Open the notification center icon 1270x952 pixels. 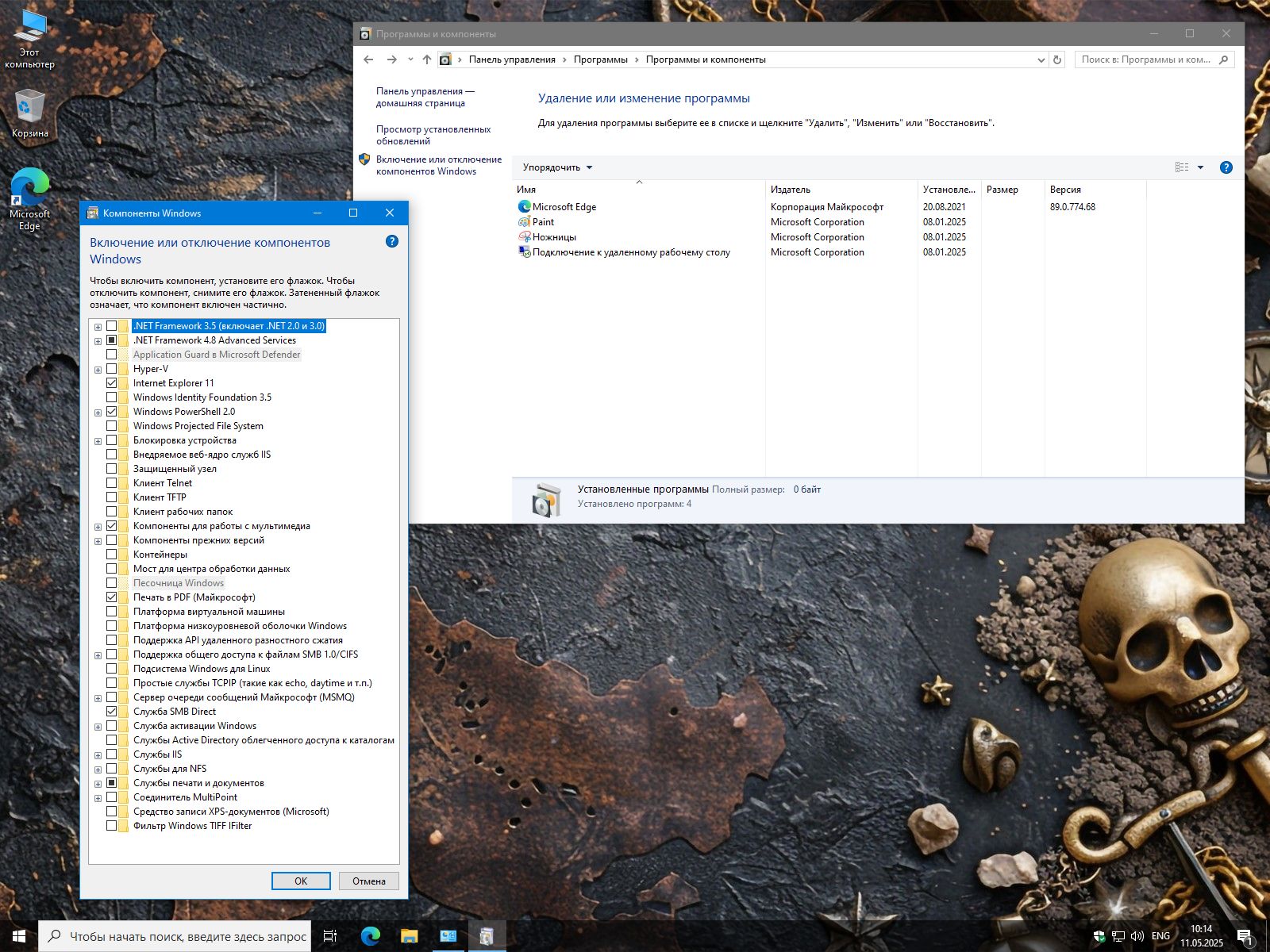pyautogui.click(x=1245, y=936)
